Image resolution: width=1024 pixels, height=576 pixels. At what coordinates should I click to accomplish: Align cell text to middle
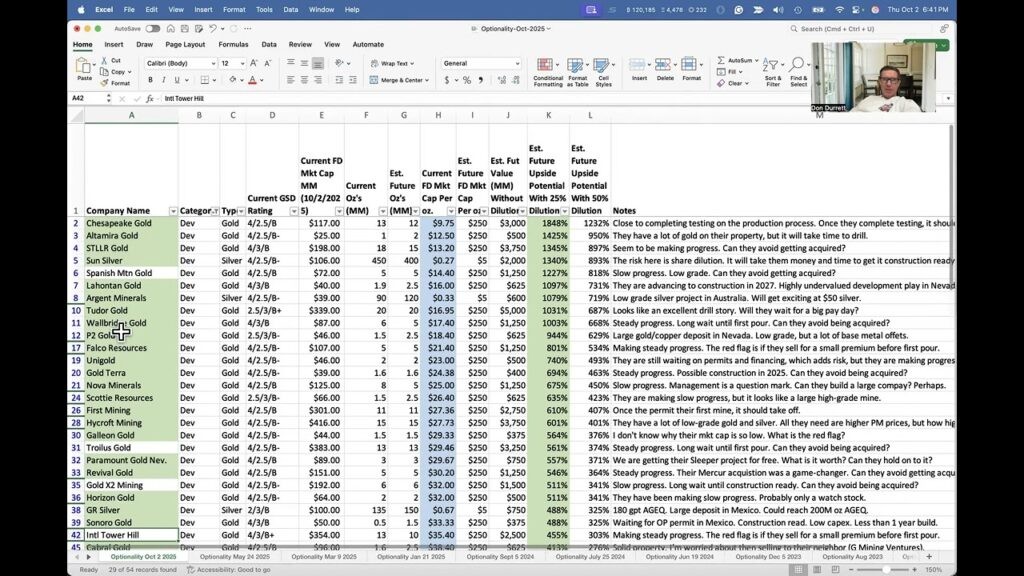click(304, 63)
